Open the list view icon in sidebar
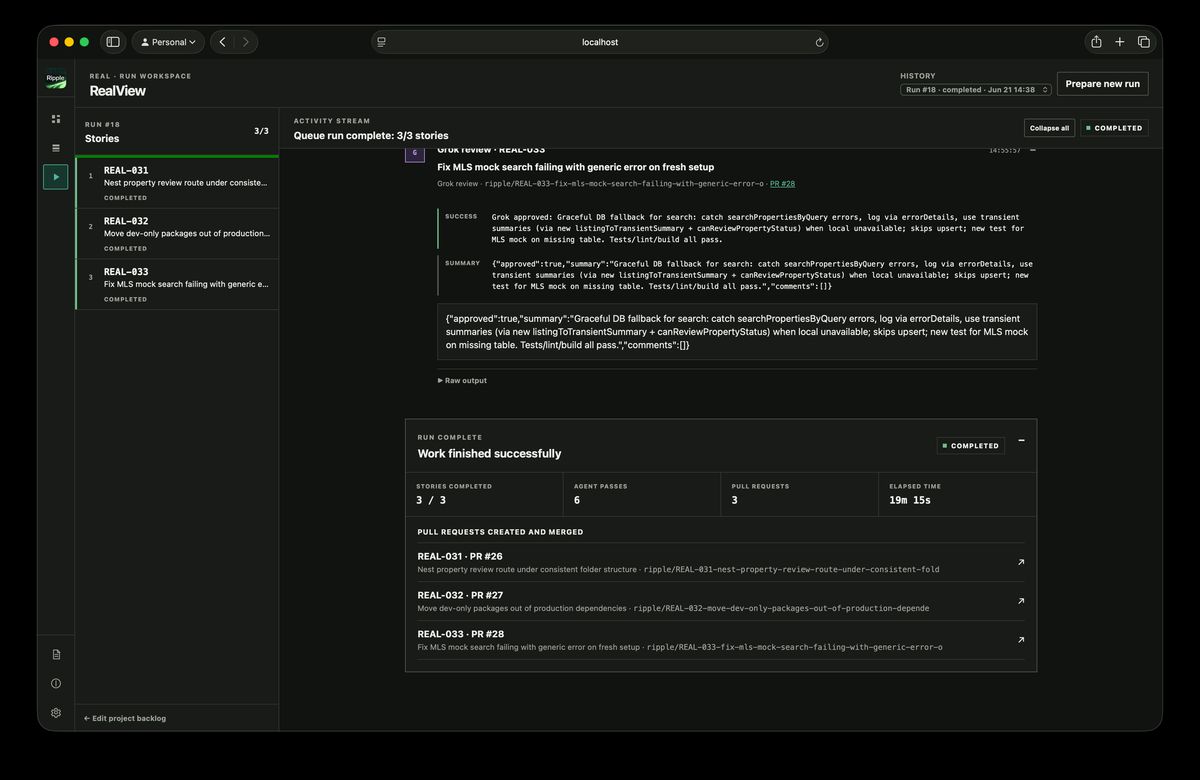 coord(56,148)
